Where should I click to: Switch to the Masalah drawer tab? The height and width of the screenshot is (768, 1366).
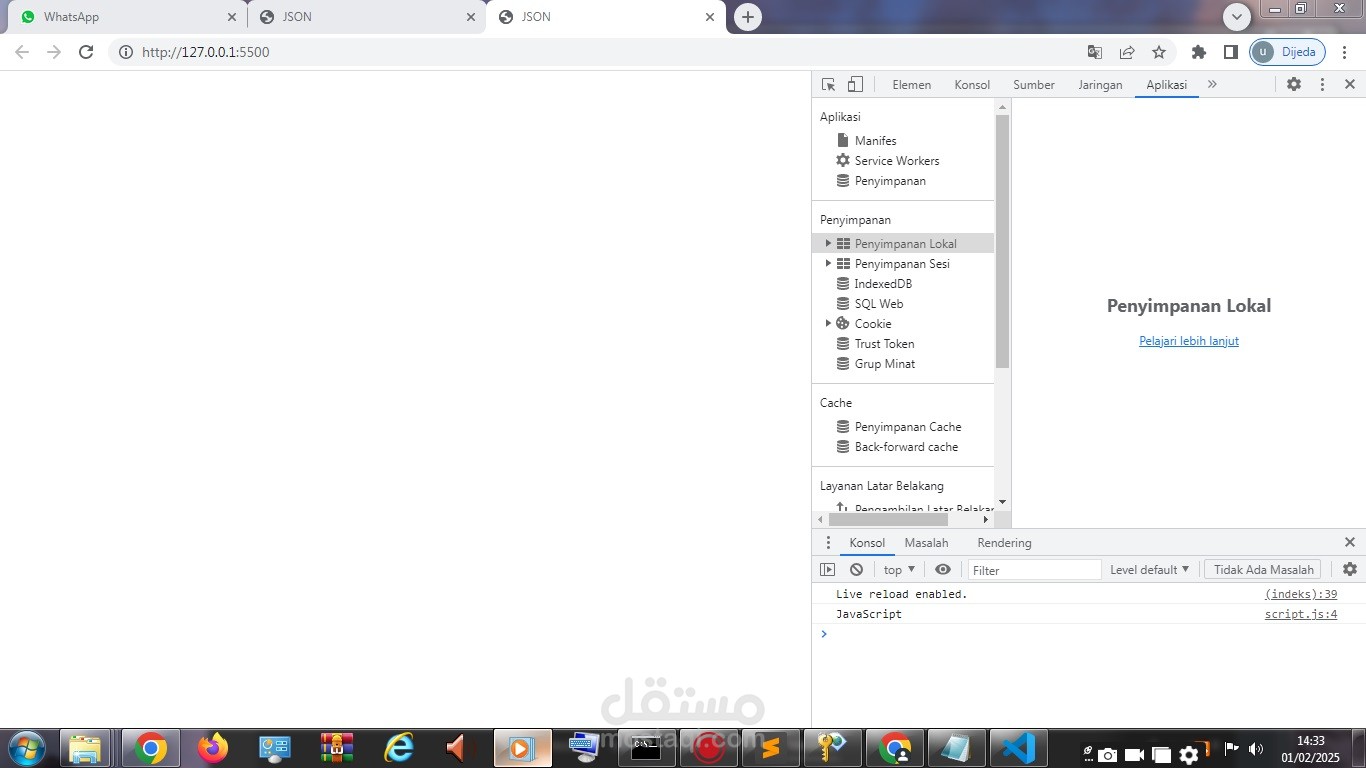[927, 543]
